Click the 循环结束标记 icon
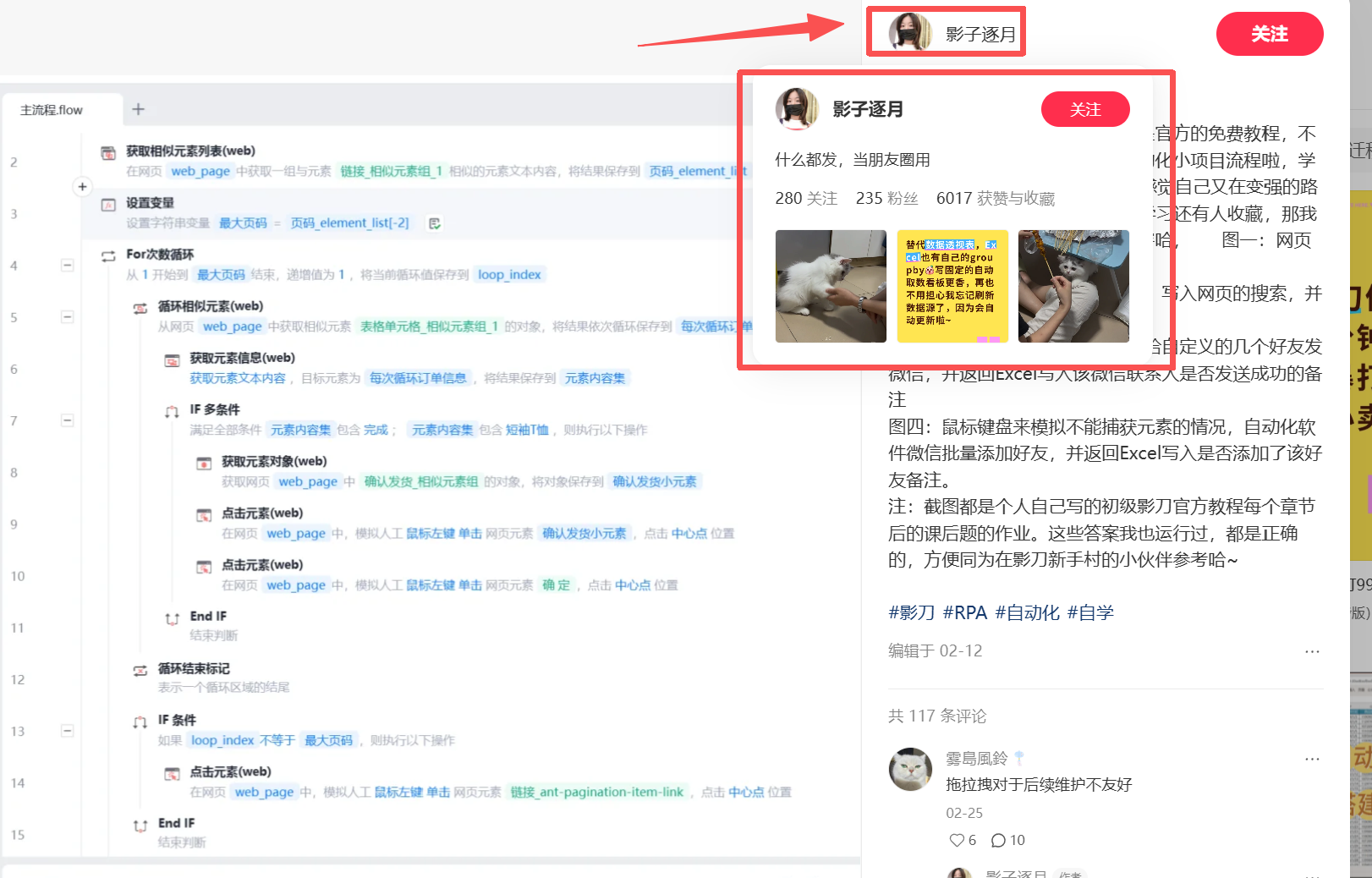 (140, 670)
